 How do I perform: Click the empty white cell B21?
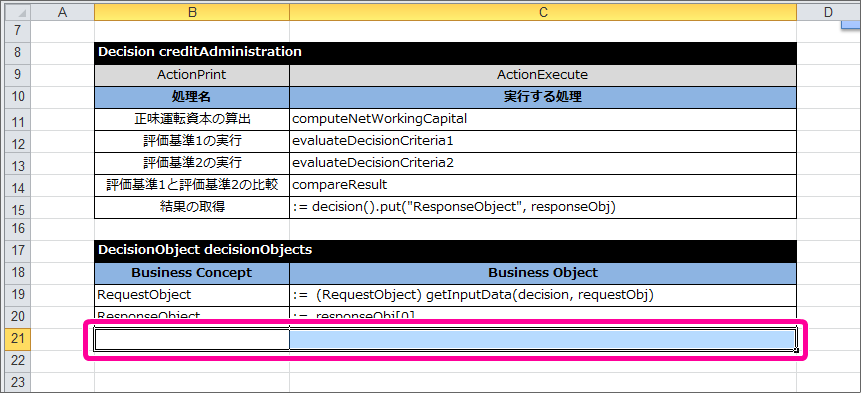pyautogui.click(x=192, y=339)
